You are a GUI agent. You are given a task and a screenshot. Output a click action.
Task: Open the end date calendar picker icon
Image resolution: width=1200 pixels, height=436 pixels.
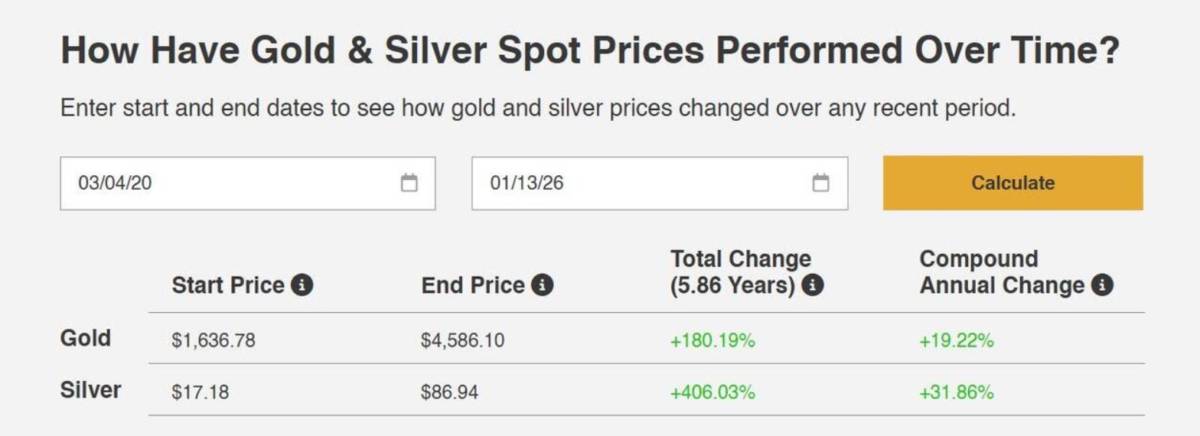[x=821, y=183]
